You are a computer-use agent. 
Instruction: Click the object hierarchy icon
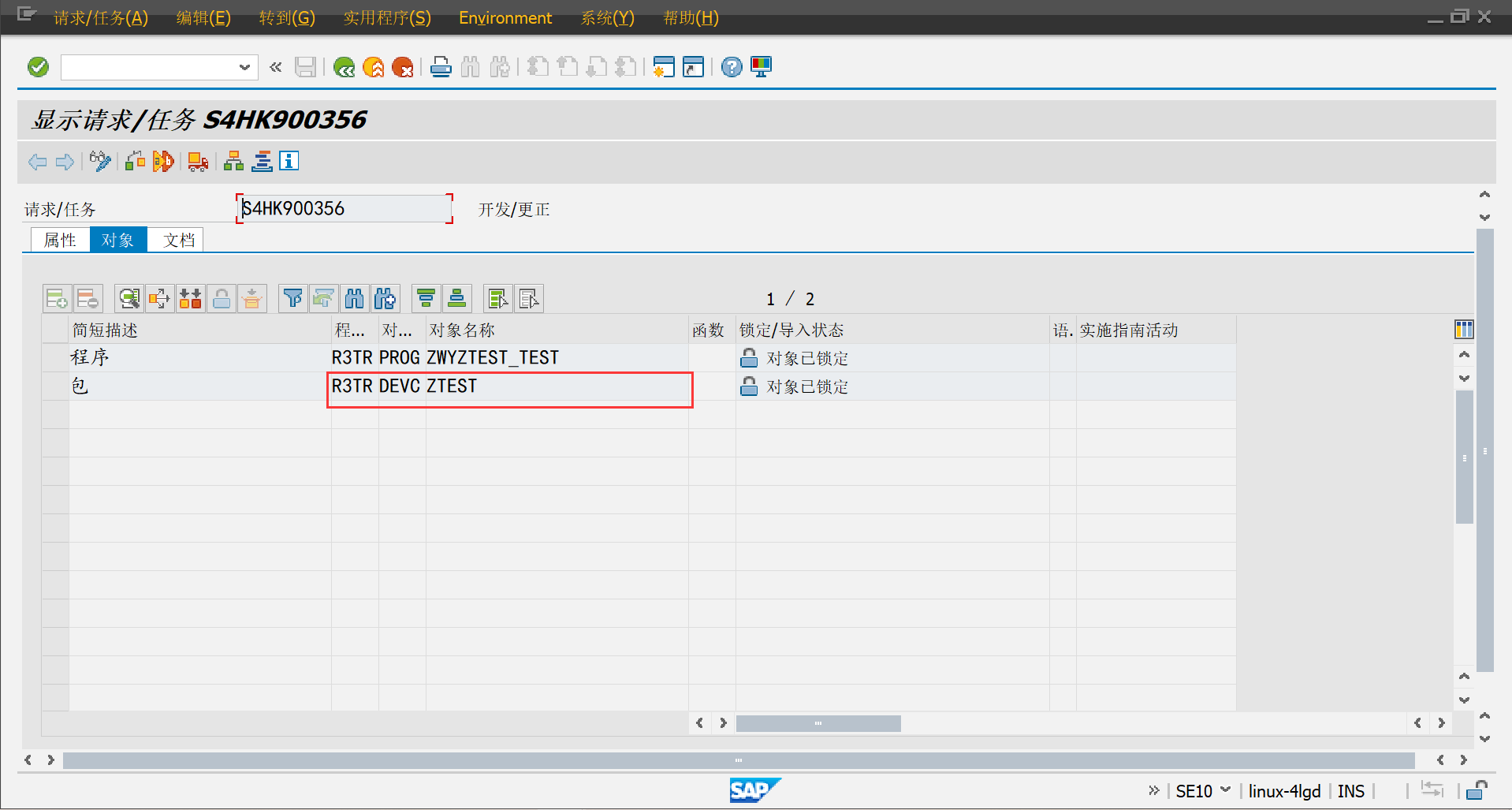(233, 162)
